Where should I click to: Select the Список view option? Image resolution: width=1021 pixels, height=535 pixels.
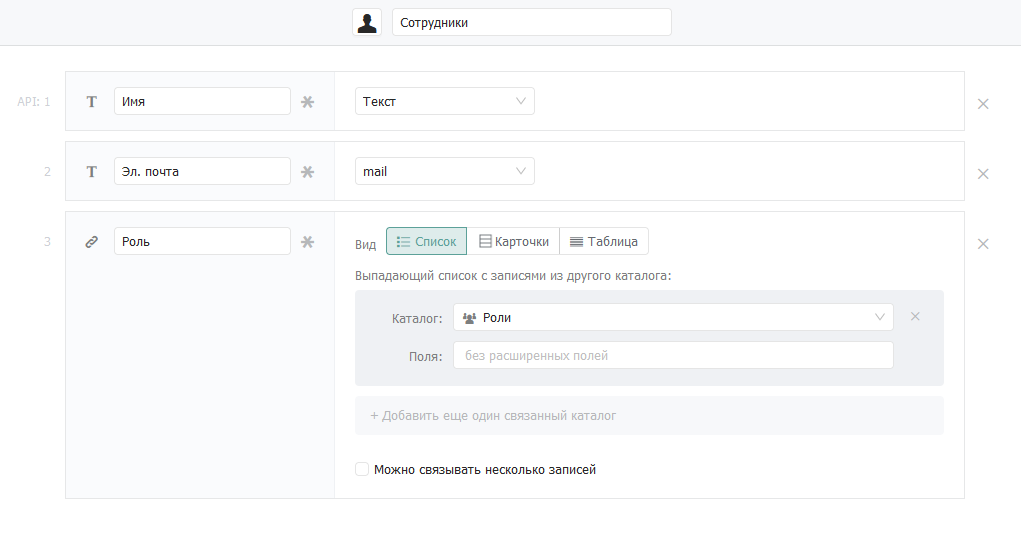(427, 241)
